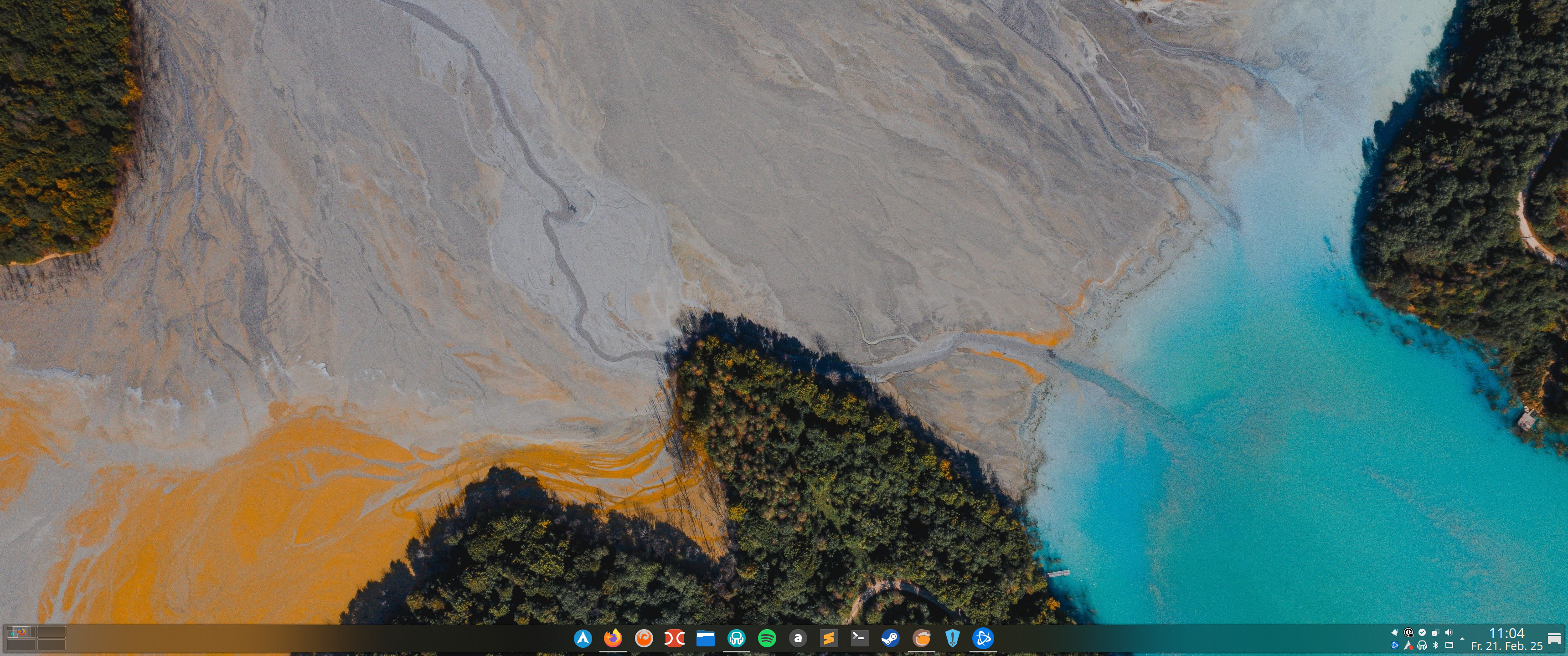The height and width of the screenshot is (656, 1568).
Task: Open the calendar from clock 11:04
Action: (1507, 634)
